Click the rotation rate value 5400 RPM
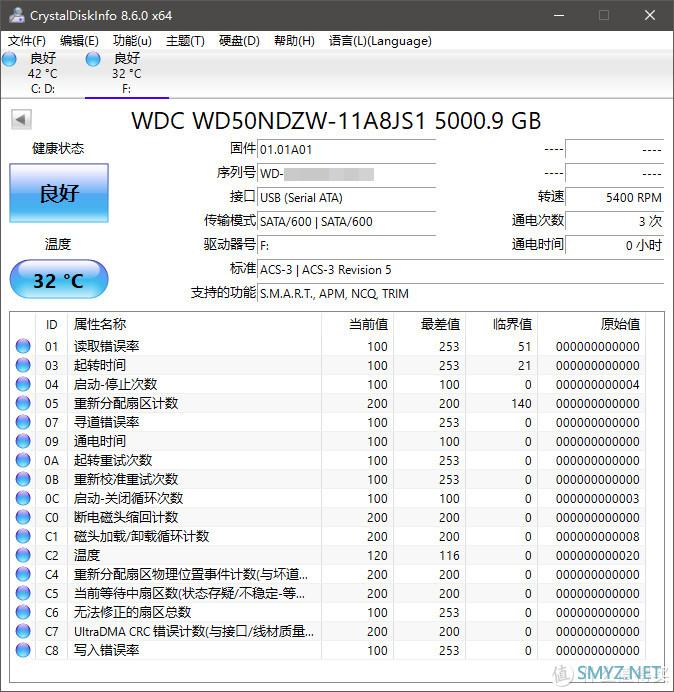Viewport: 674px width, 692px height. tap(614, 197)
